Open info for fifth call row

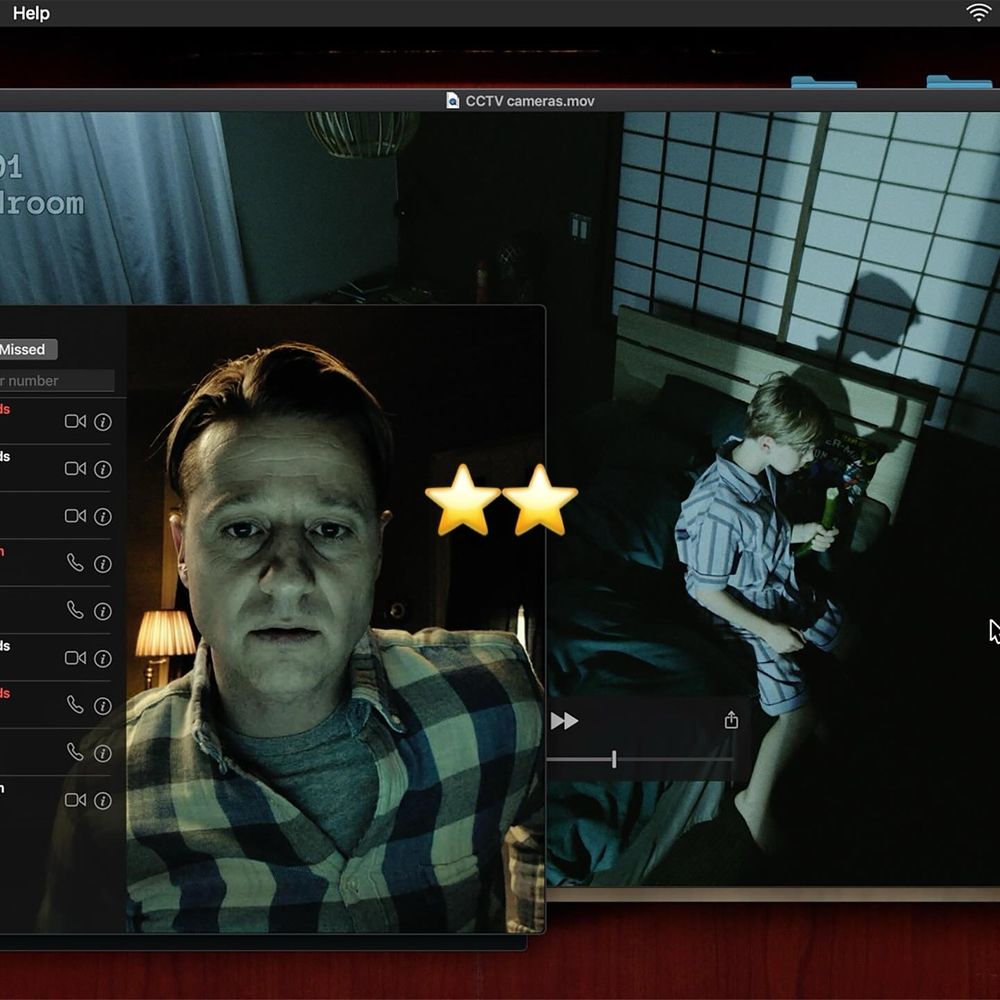coord(103,612)
